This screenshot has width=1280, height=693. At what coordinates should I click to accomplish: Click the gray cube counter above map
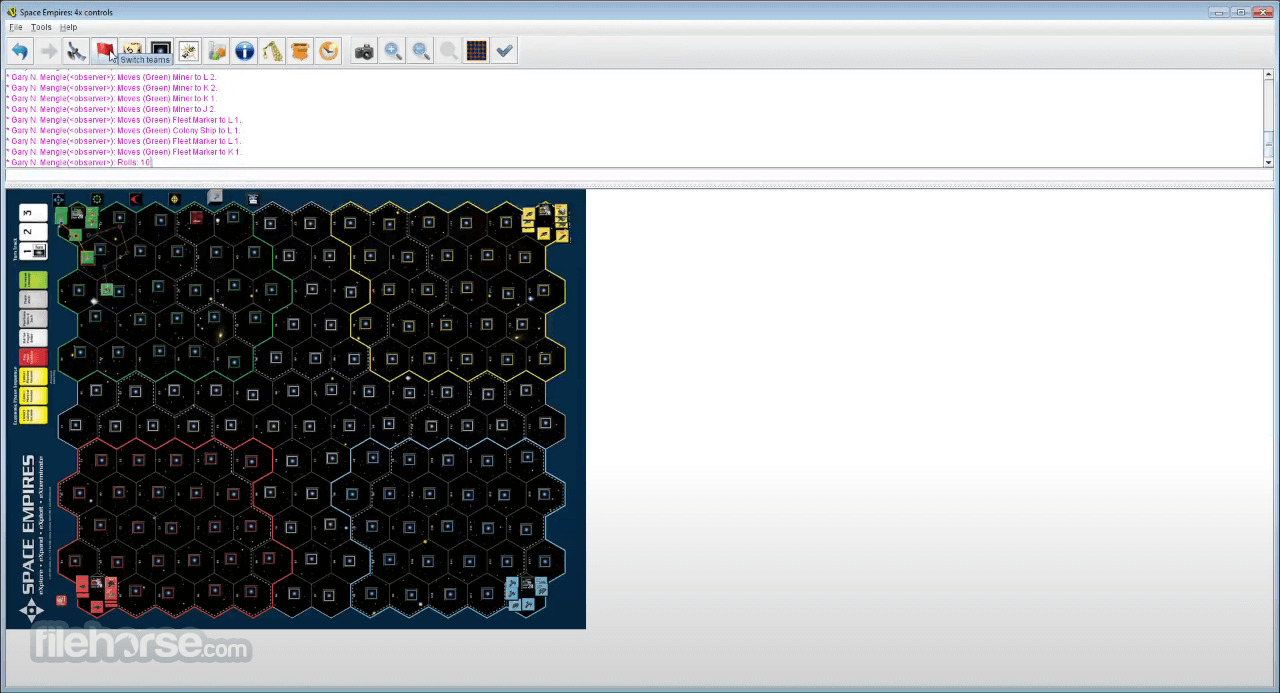215,196
